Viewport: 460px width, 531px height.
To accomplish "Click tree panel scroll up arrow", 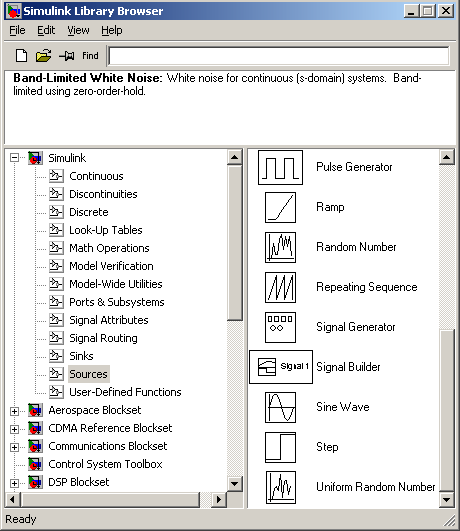I will (234, 157).
